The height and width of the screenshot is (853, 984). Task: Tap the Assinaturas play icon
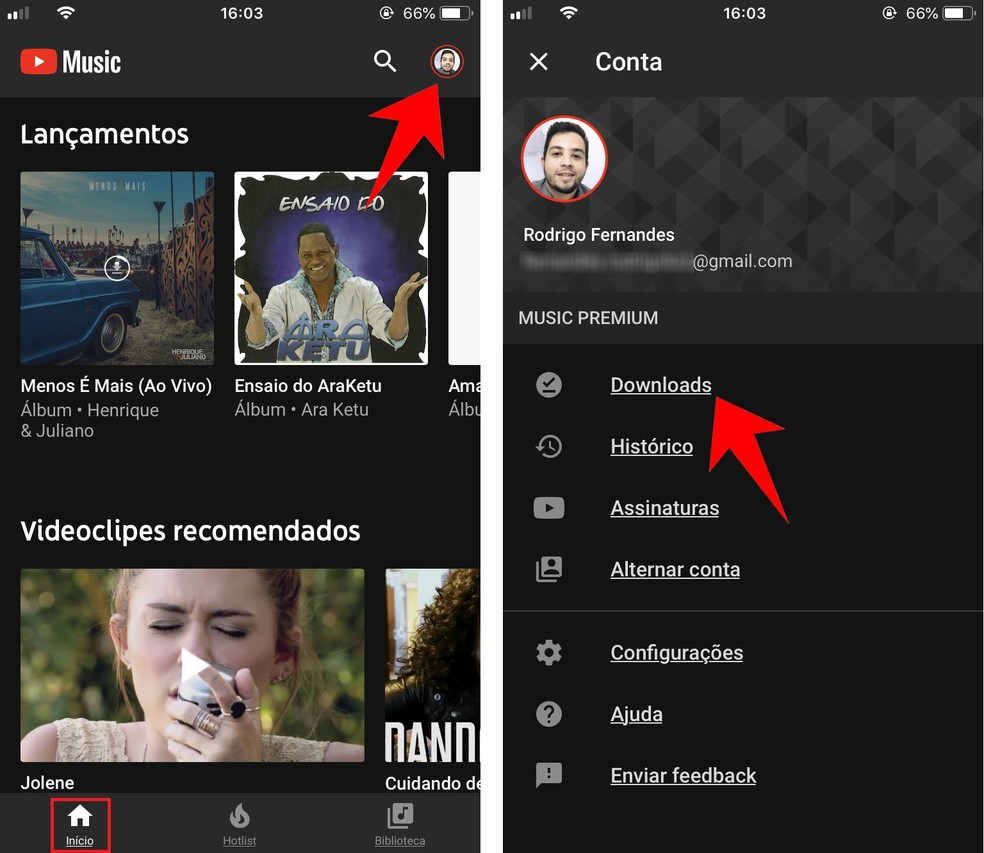coord(548,508)
